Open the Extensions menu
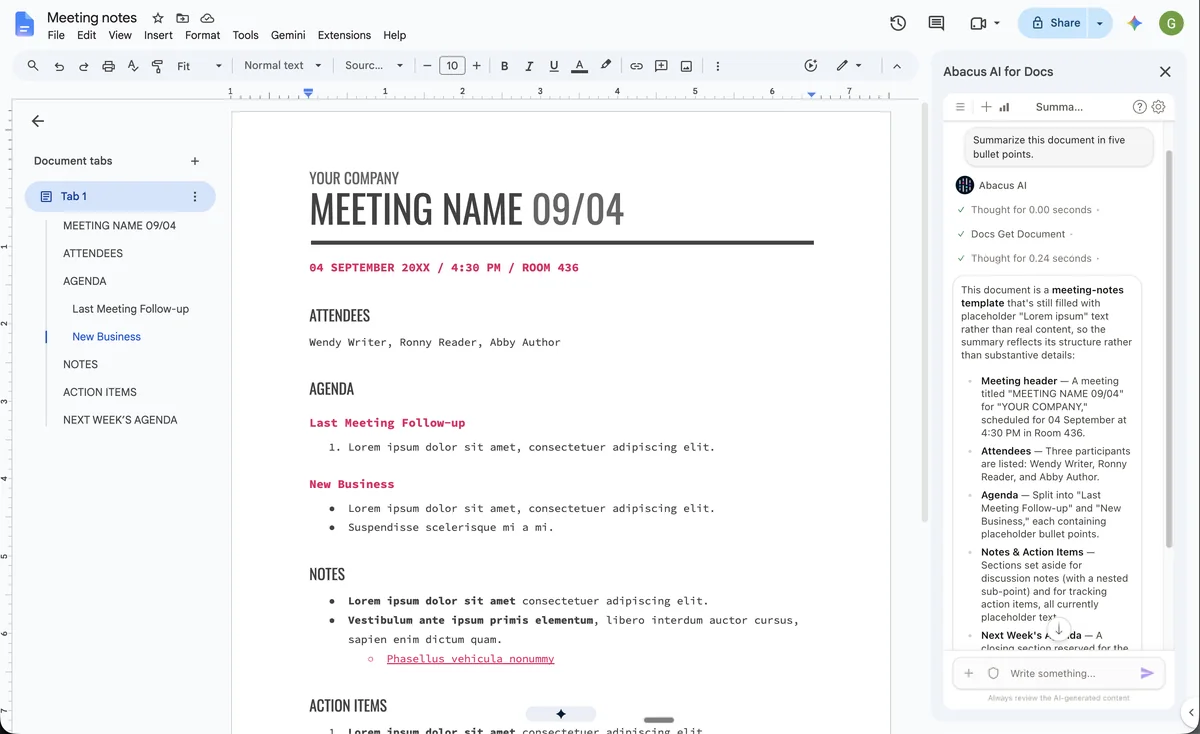 coord(344,35)
